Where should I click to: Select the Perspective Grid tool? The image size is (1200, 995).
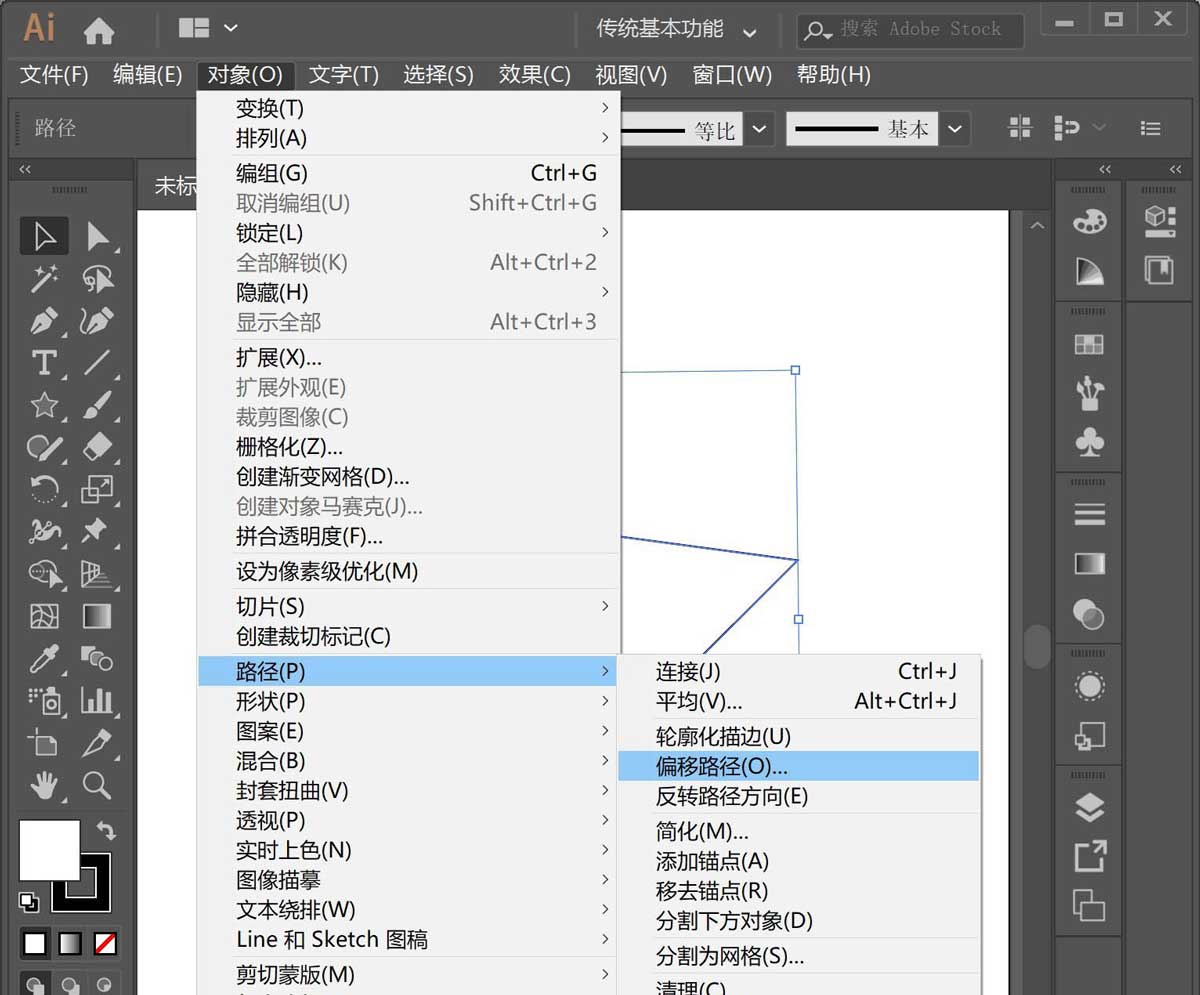coord(97,574)
